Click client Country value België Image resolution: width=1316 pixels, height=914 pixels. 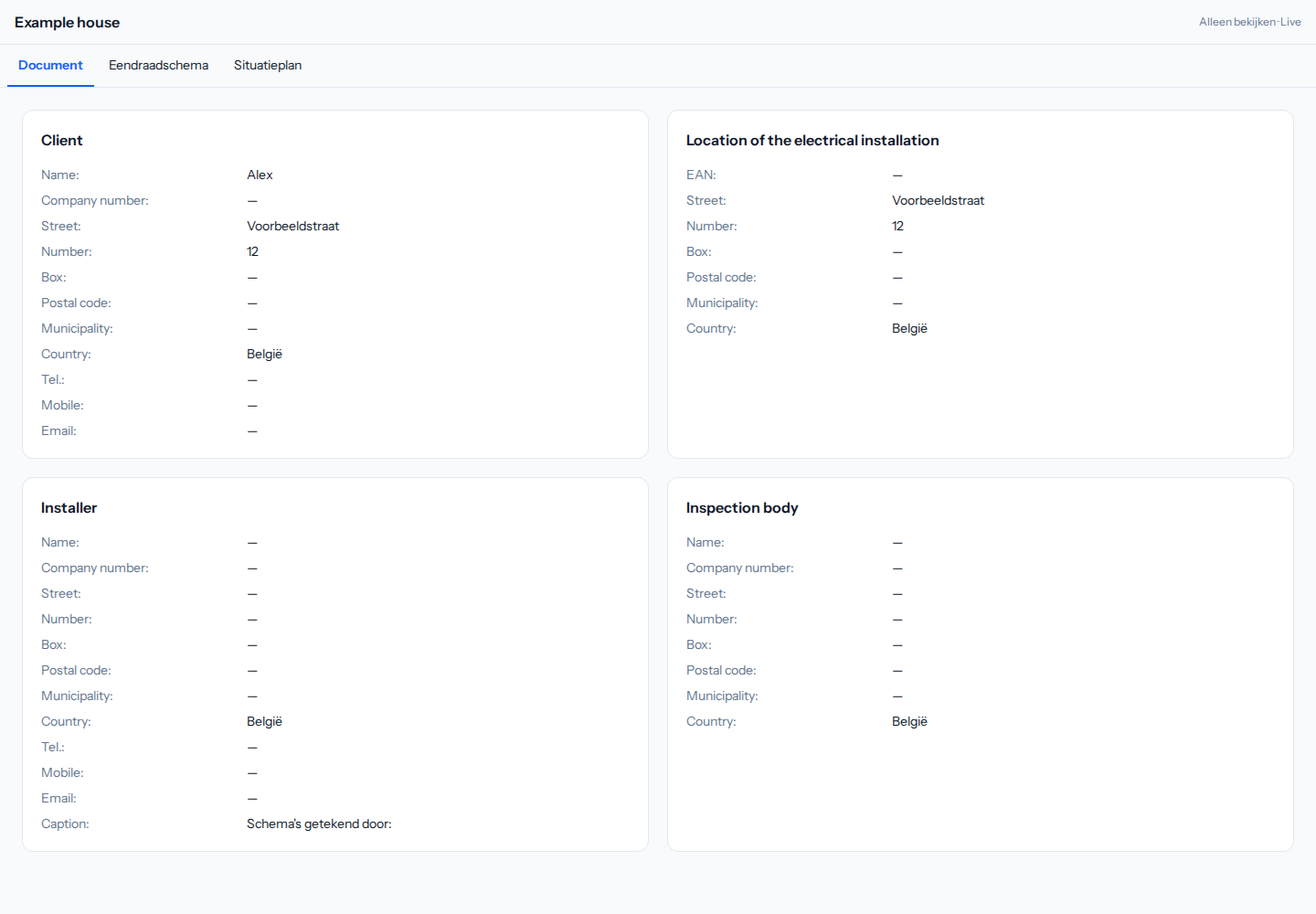(264, 354)
